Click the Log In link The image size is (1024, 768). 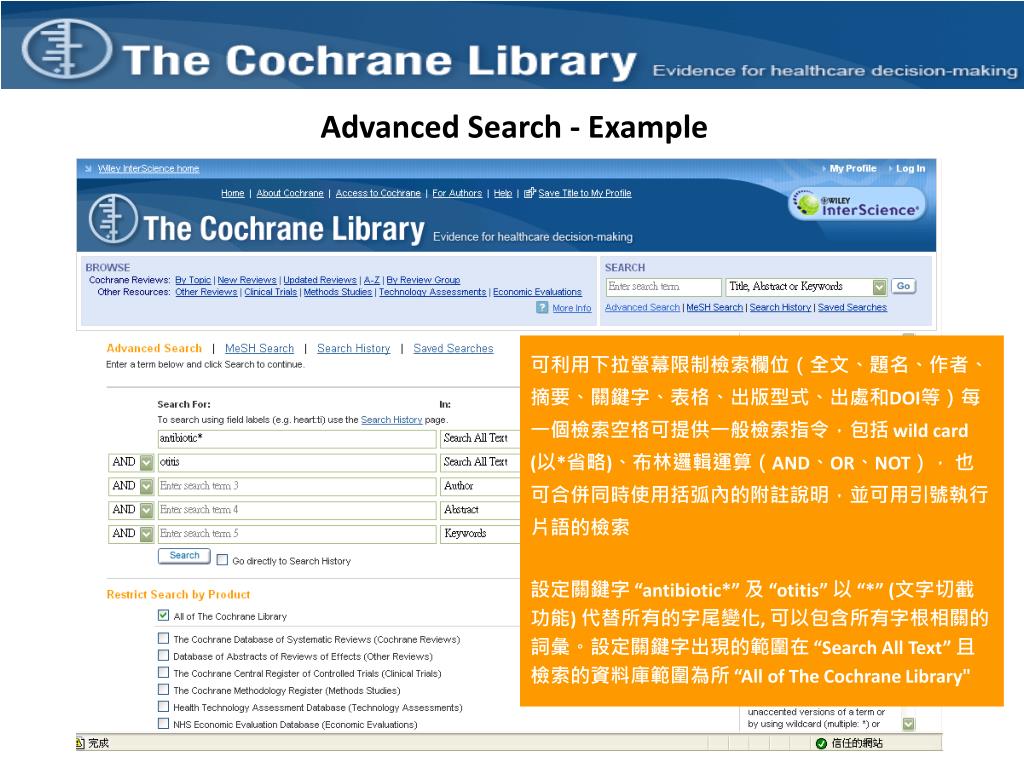[x=910, y=168]
